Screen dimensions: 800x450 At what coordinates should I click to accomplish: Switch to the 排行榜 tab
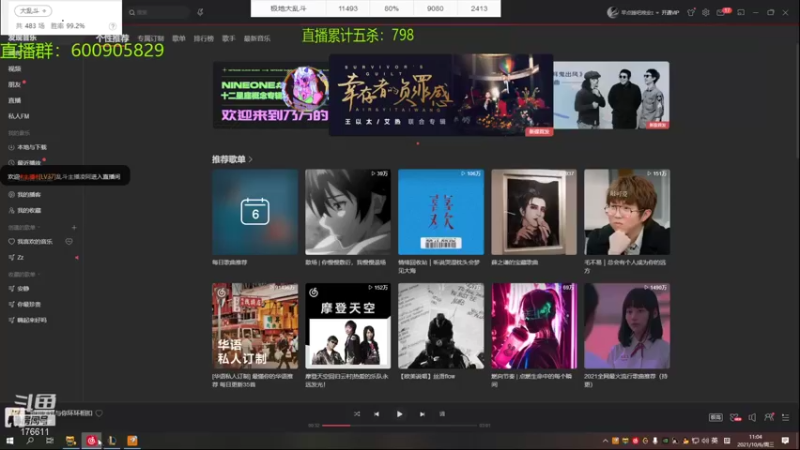click(204, 38)
